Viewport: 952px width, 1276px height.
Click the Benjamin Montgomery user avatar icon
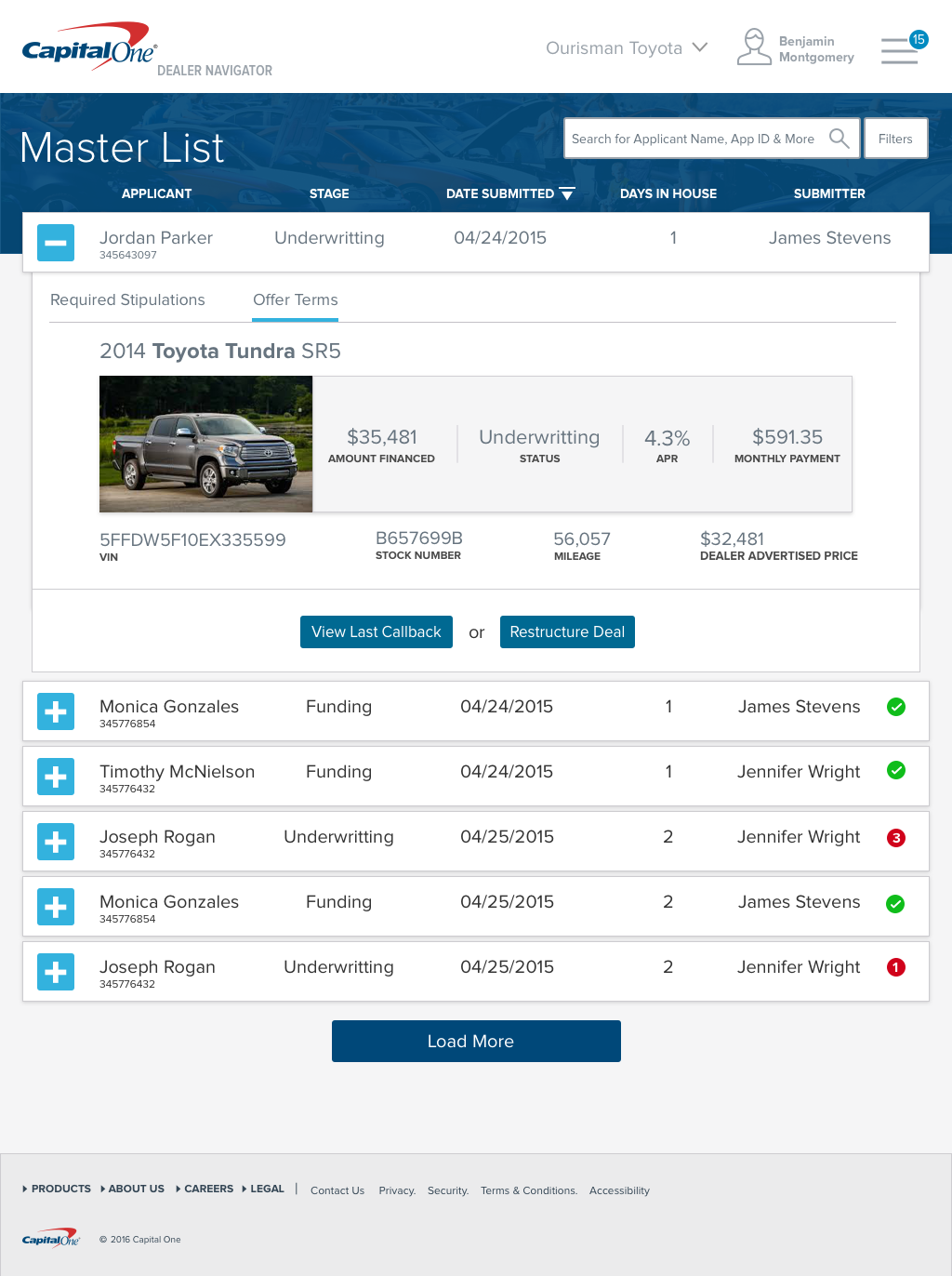[754, 47]
